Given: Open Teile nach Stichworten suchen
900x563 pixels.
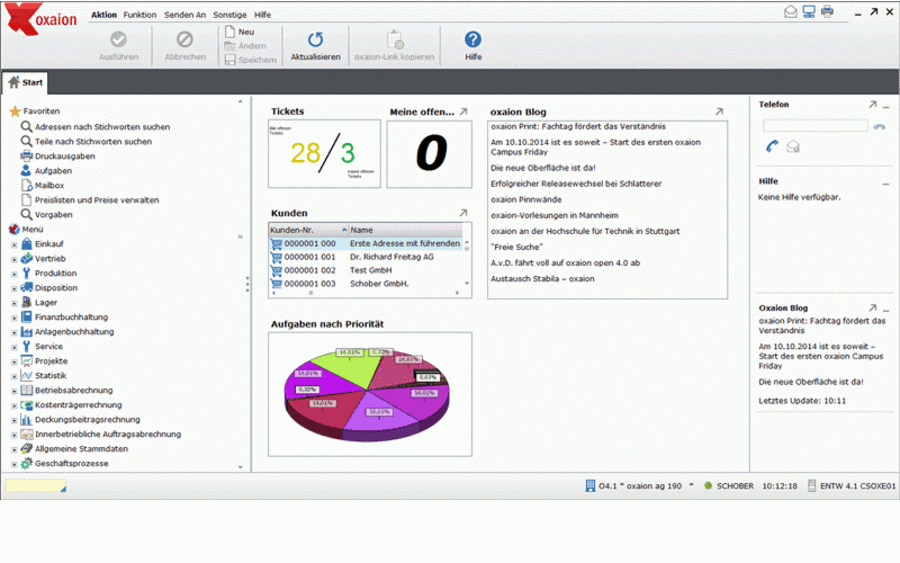Looking at the screenshot, I should pos(93,142).
